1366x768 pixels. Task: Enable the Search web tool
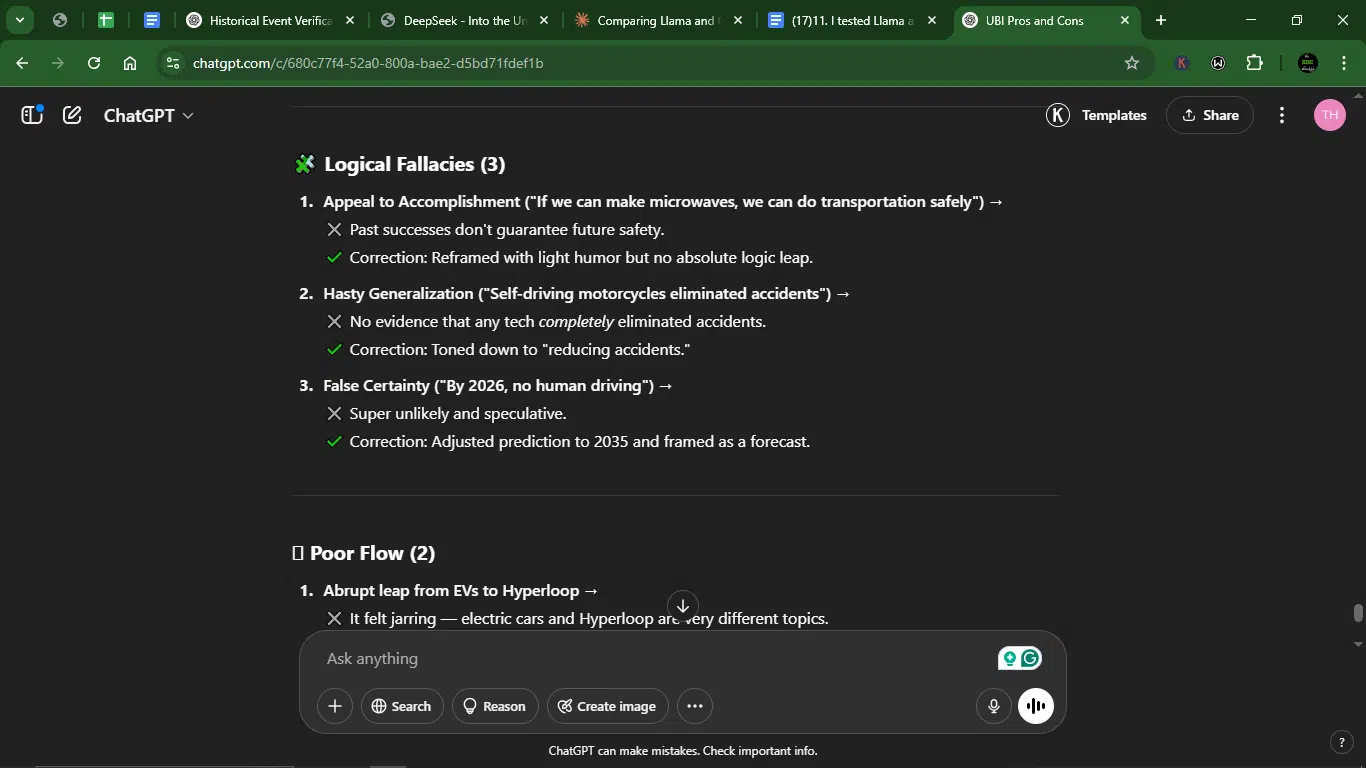tap(402, 706)
